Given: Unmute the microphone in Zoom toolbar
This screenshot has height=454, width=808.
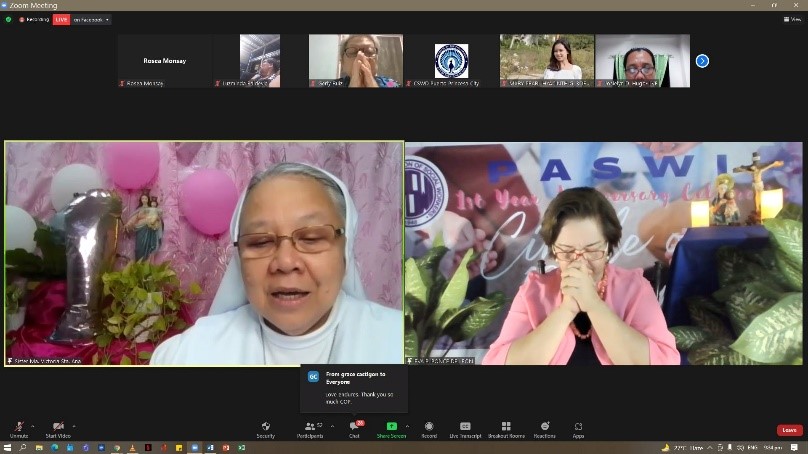Looking at the screenshot, I should [x=18, y=427].
